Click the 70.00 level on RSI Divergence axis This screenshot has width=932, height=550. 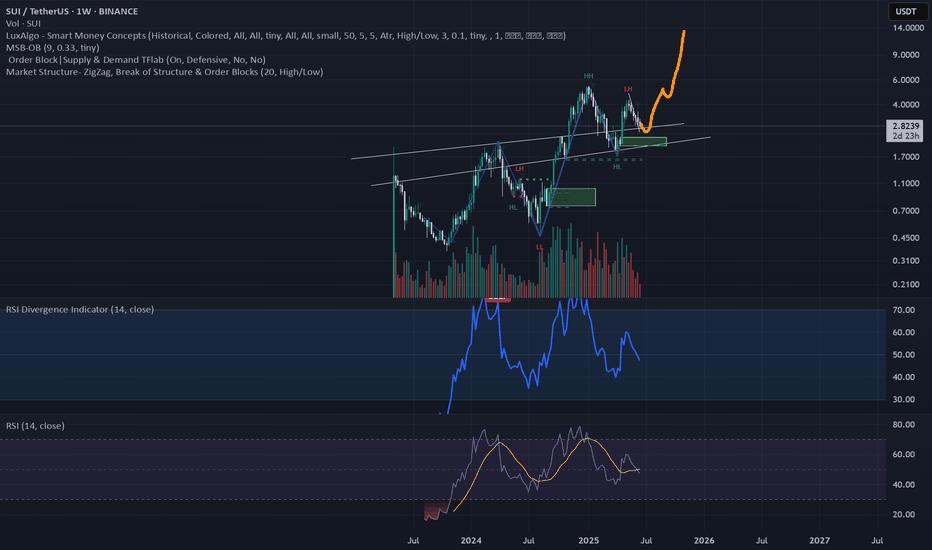point(903,310)
